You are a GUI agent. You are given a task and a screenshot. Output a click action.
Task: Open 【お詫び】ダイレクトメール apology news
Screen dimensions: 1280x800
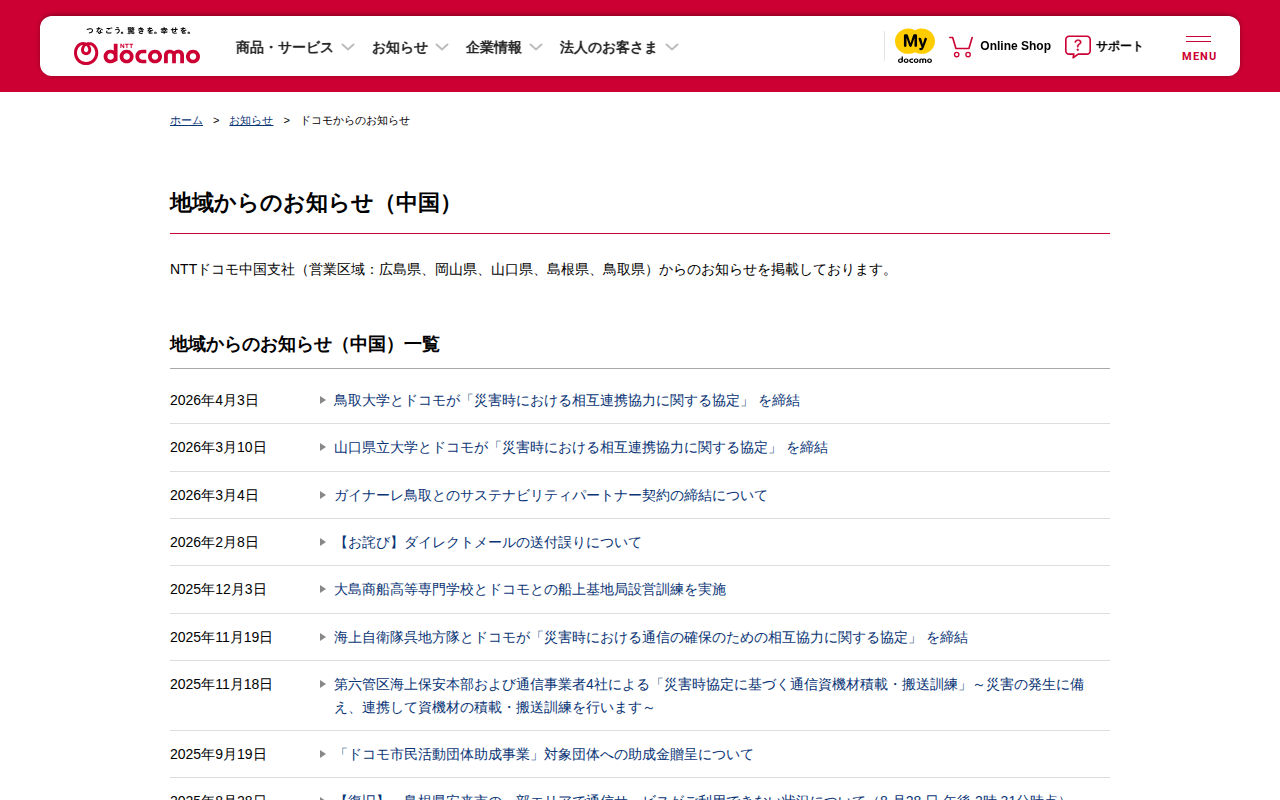coord(488,542)
